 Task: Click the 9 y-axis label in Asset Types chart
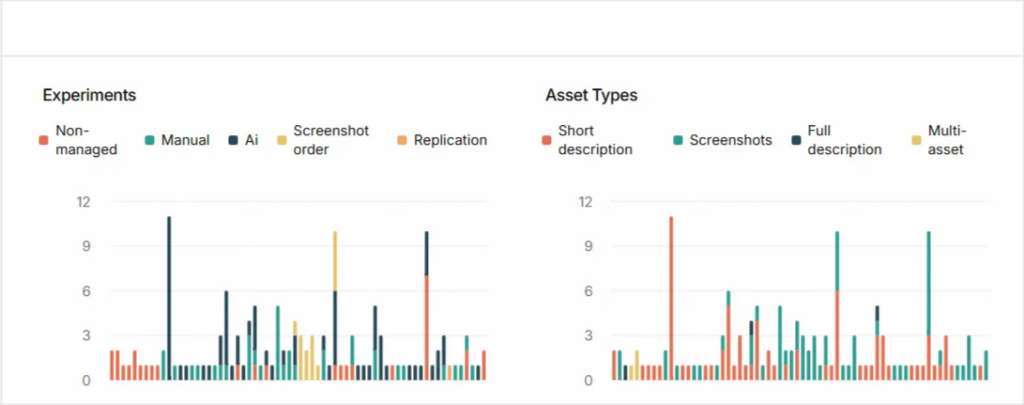pyautogui.click(x=589, y=246)
